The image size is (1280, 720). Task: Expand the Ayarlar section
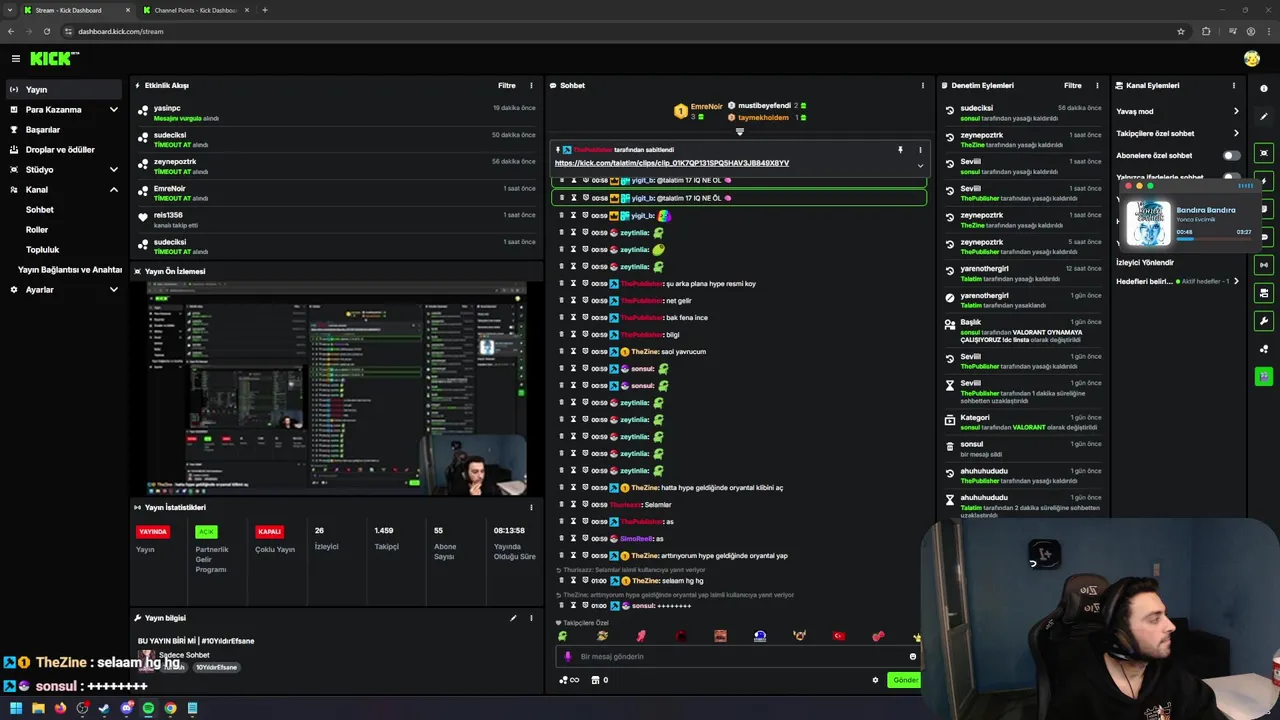64,289
